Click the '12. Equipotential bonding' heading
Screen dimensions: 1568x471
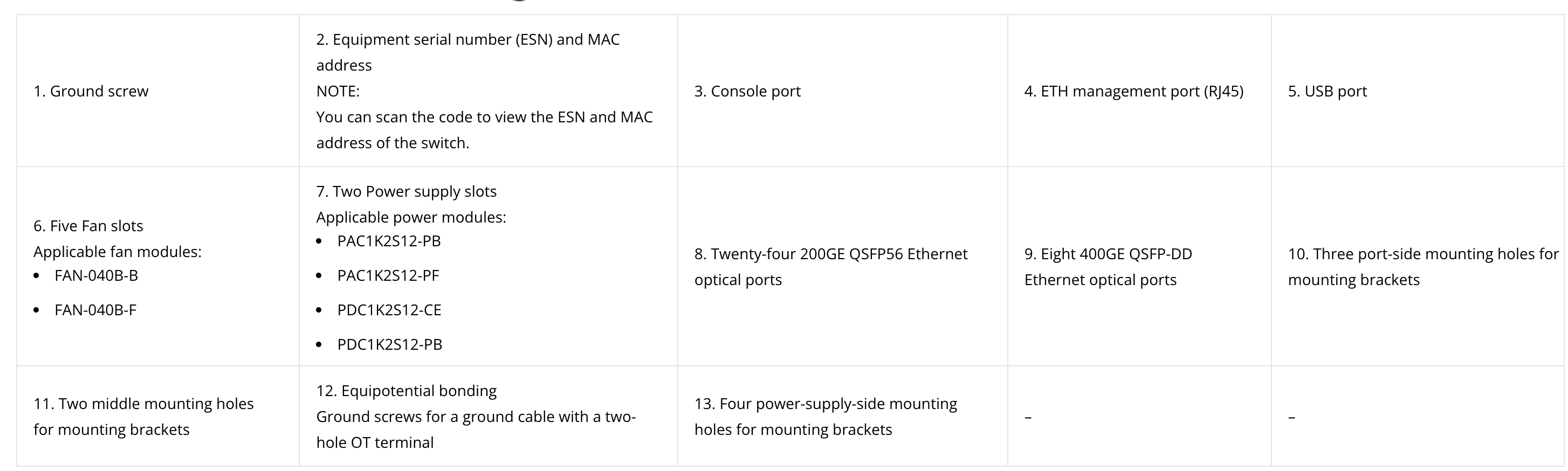(406, 391)
